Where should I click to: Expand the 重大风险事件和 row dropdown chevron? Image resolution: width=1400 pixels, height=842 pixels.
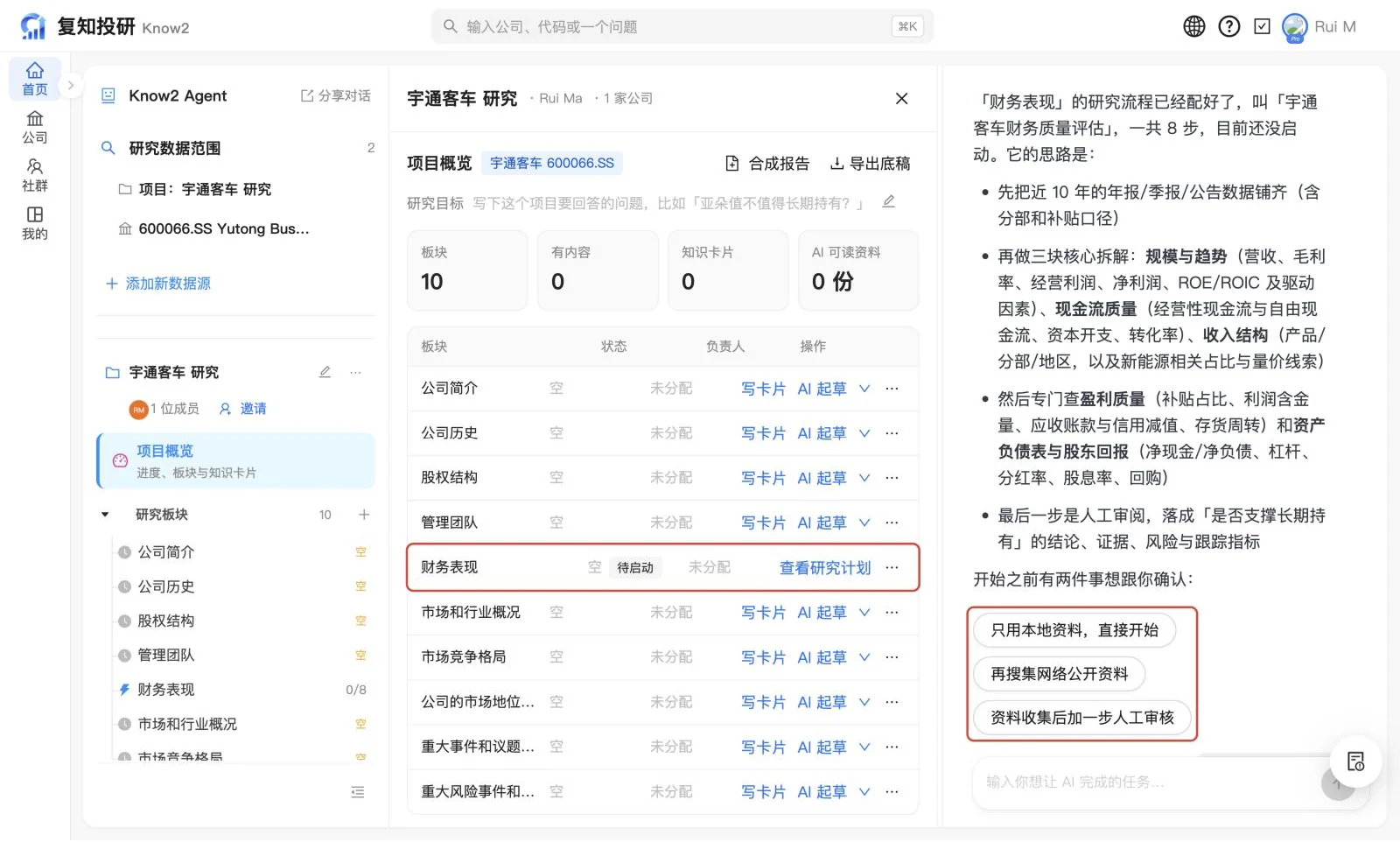(x=864, y=792)
